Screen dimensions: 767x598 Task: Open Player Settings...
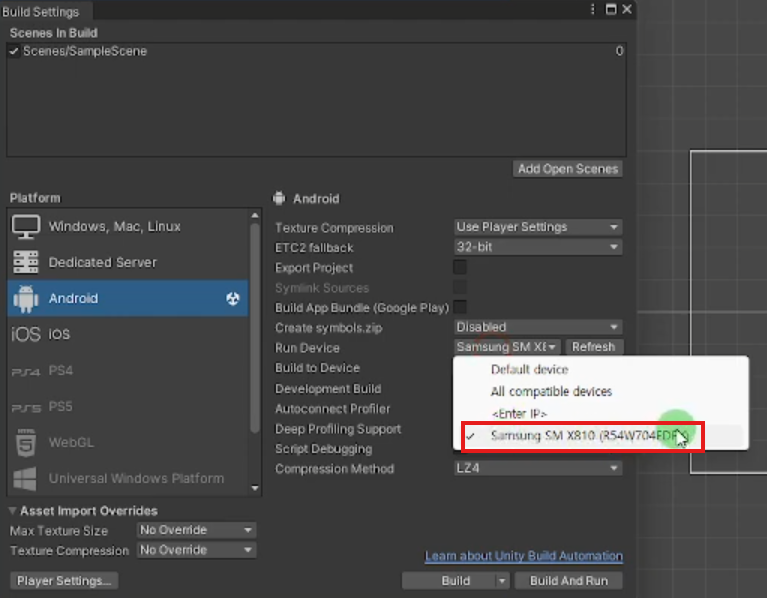click(64, 581)
